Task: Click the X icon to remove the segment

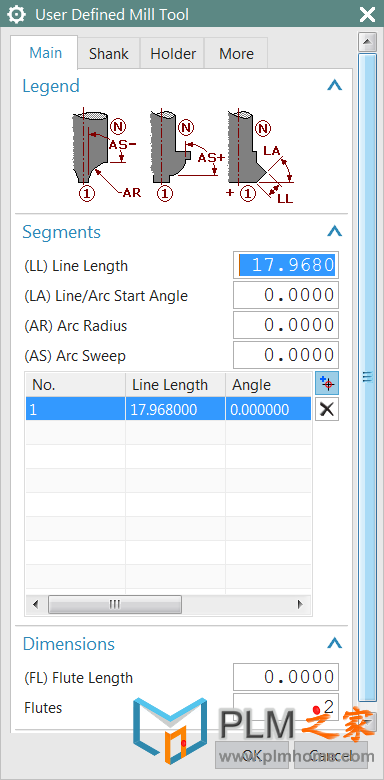Action: point(327,409)
